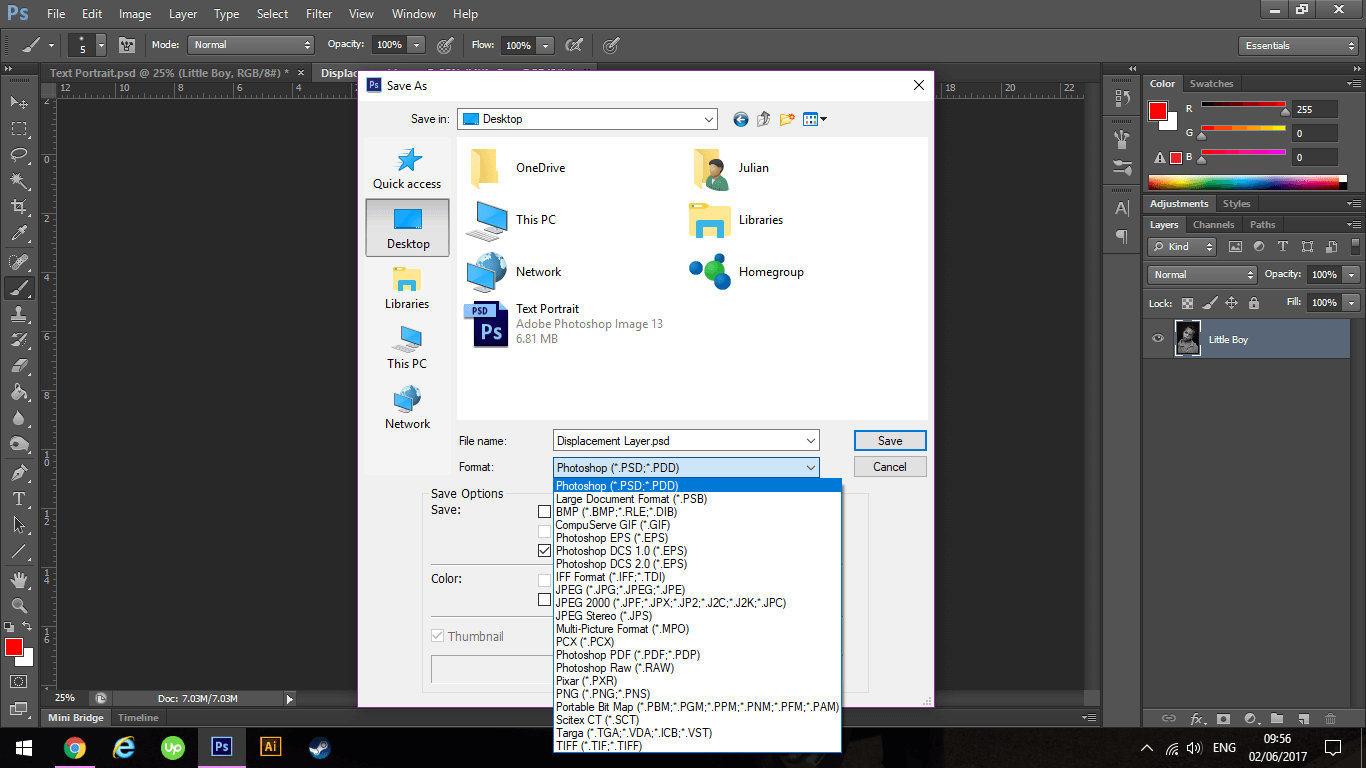
Task: Open the Essentials workspace dropdown
Action: point(1298,45)
